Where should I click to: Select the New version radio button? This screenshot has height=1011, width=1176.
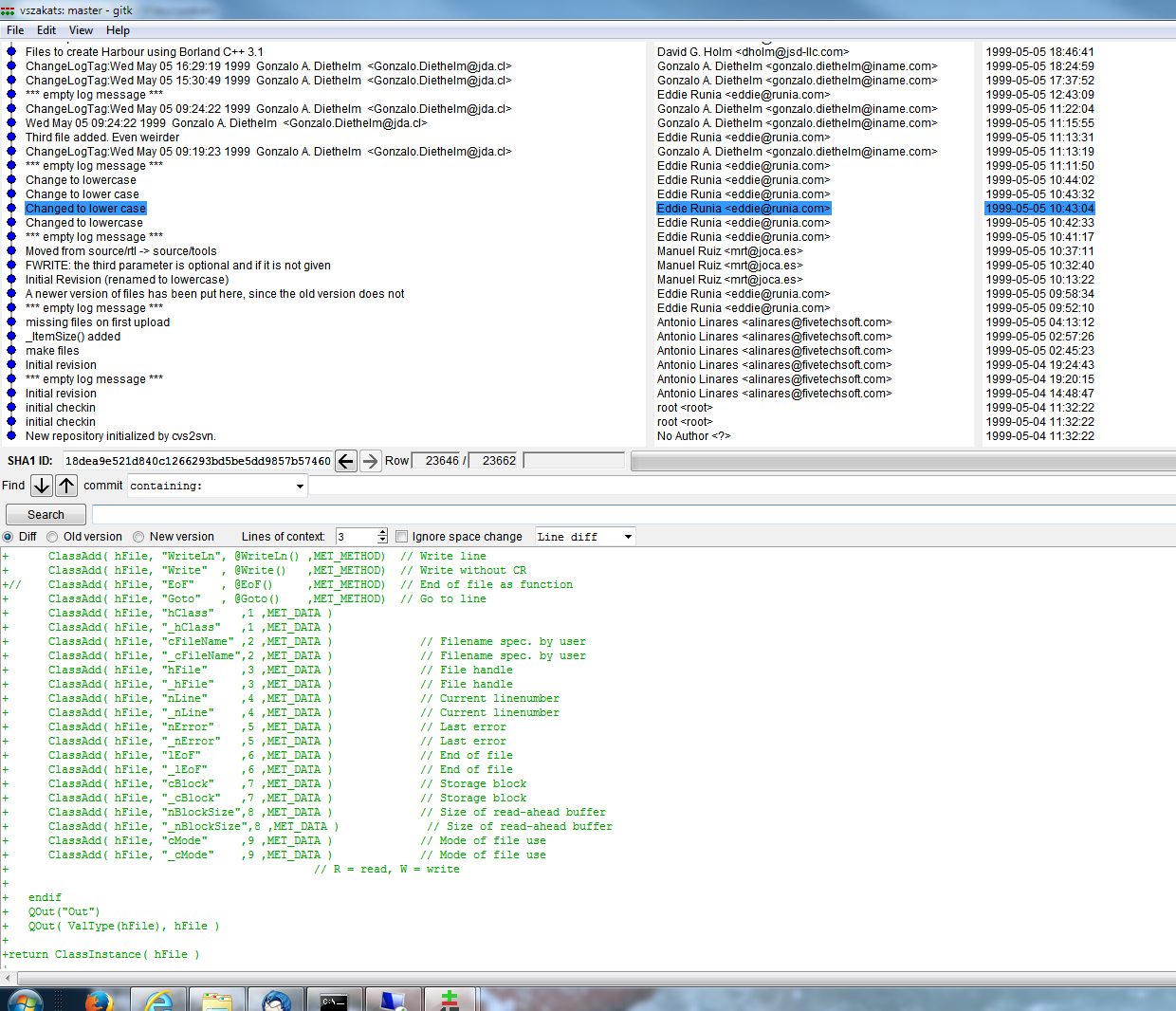click(139, 537)
